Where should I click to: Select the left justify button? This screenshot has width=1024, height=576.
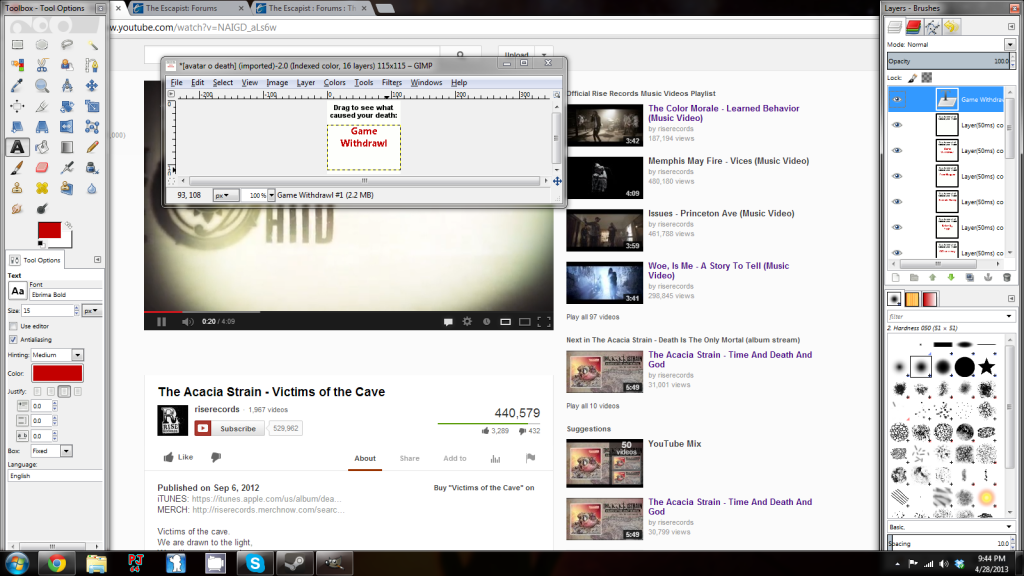pyautogui.click(x=37, y=391)
